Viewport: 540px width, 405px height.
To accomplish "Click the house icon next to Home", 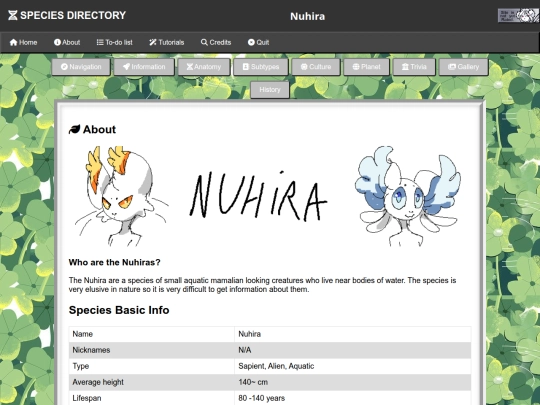I will [x=13, y=42].
